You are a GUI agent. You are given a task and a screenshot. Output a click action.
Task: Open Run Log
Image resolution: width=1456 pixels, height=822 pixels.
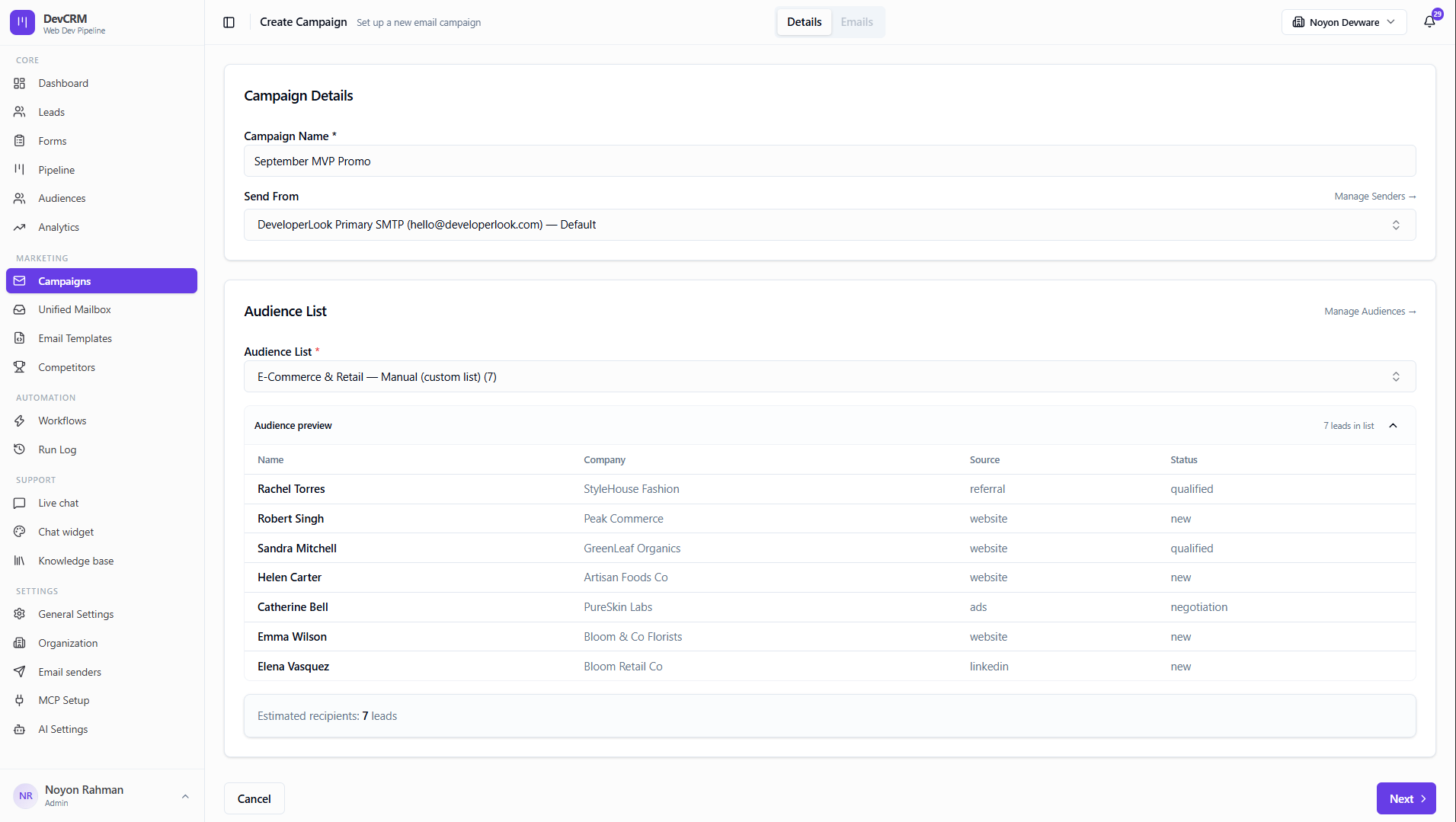(x=101, y=449)
